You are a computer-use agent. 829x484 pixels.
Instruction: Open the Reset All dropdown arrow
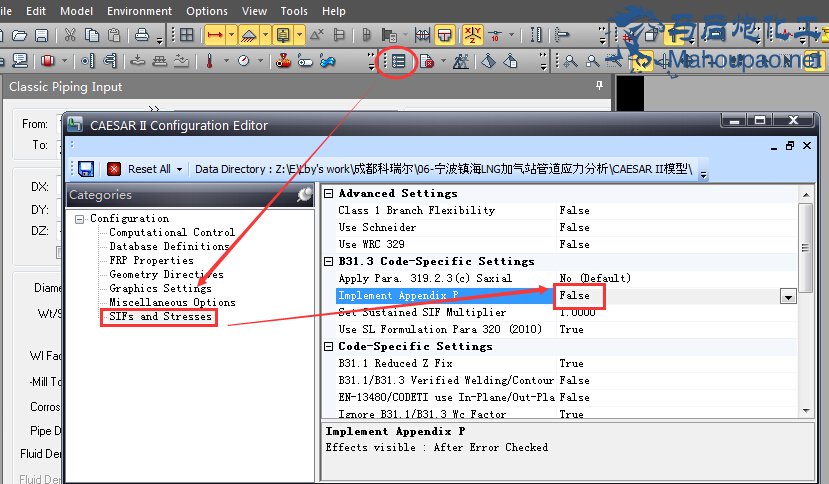179,169
